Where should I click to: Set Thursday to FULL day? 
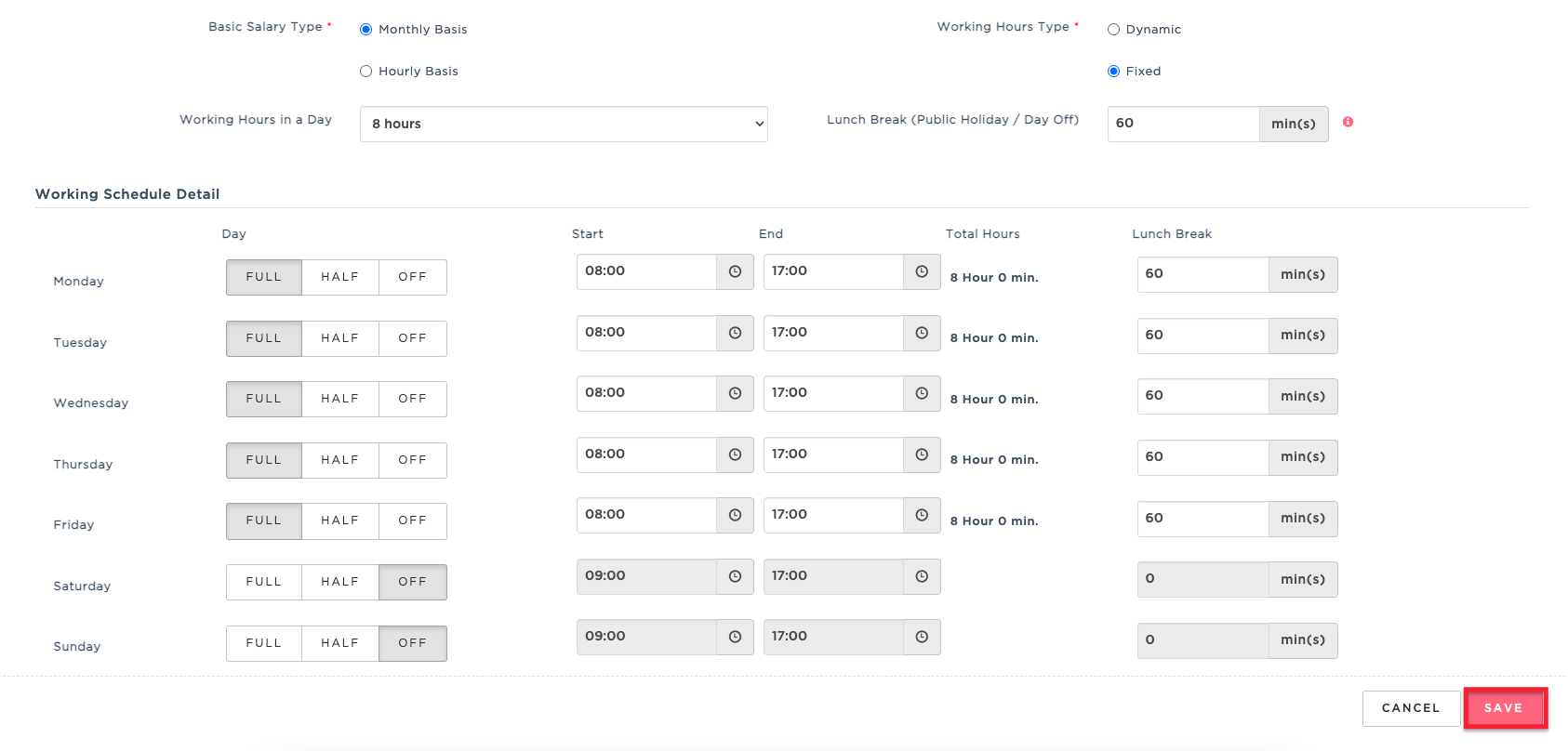(264, 460)
